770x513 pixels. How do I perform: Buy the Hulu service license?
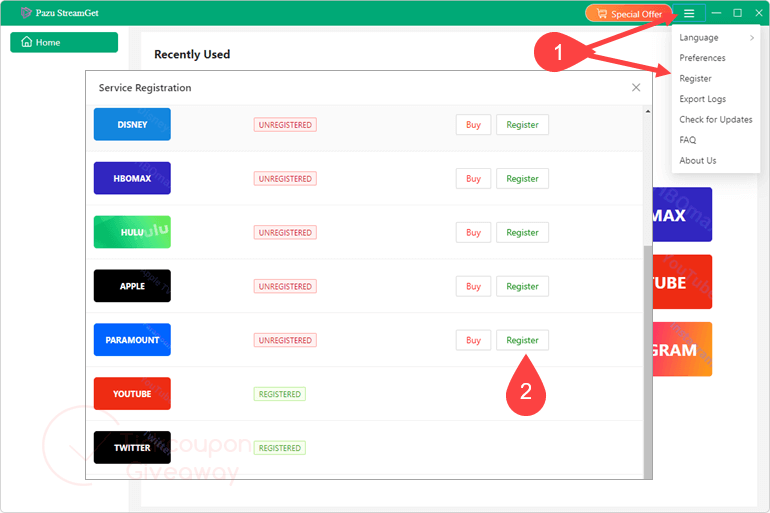[473, 232]
